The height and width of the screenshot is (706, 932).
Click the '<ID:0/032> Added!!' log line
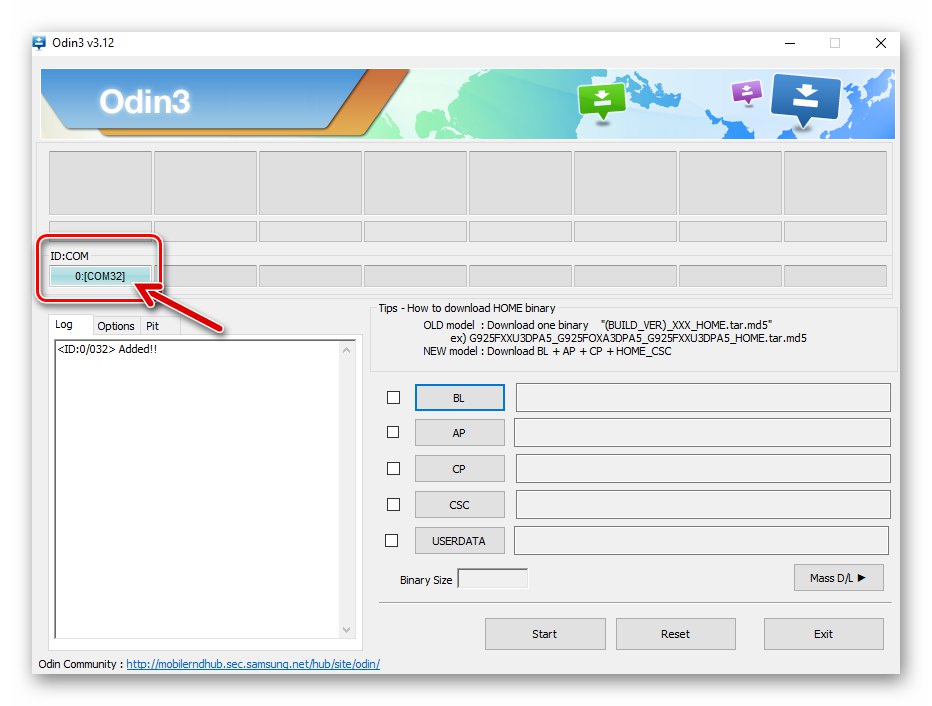tap(107, 349)
